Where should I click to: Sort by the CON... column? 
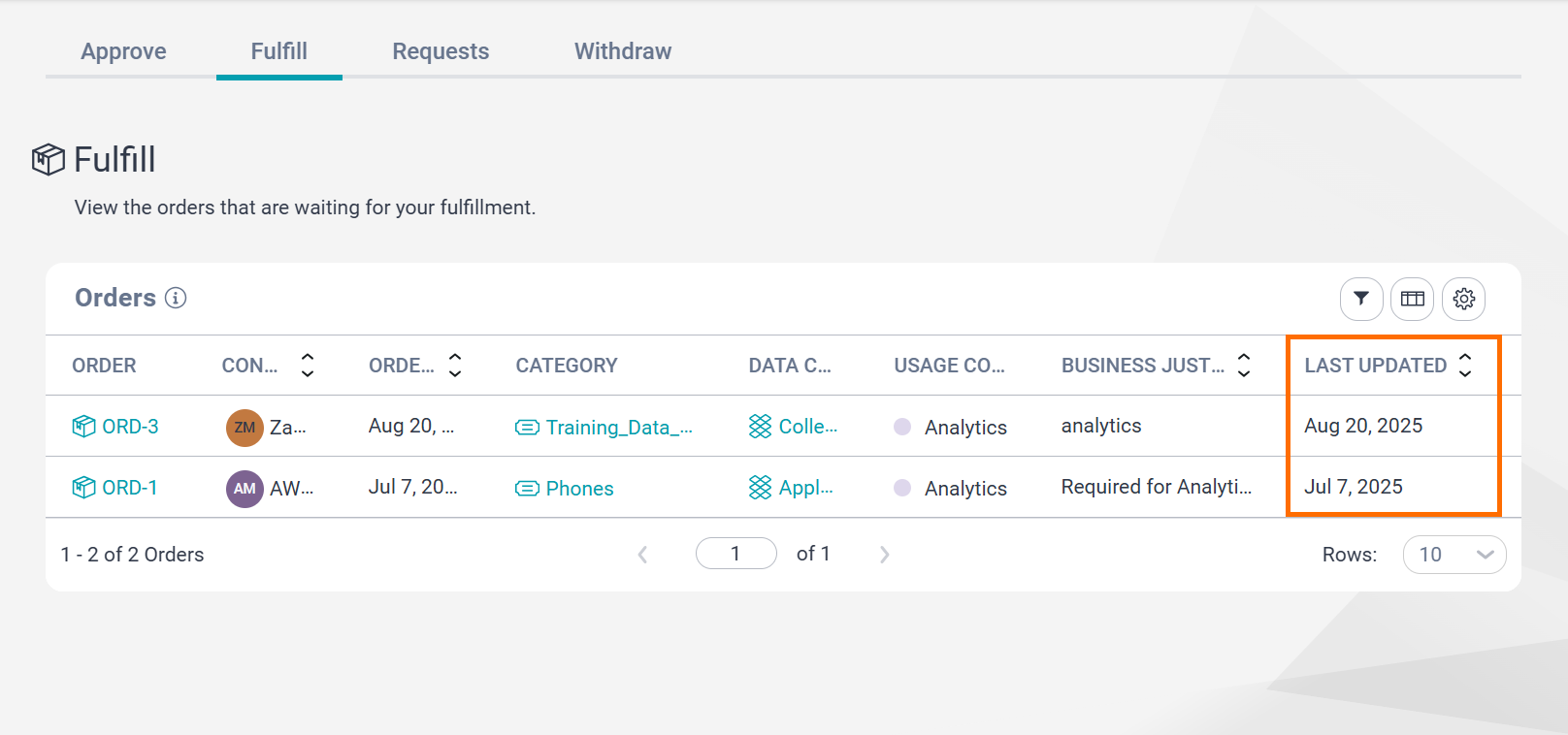[308, 366]
